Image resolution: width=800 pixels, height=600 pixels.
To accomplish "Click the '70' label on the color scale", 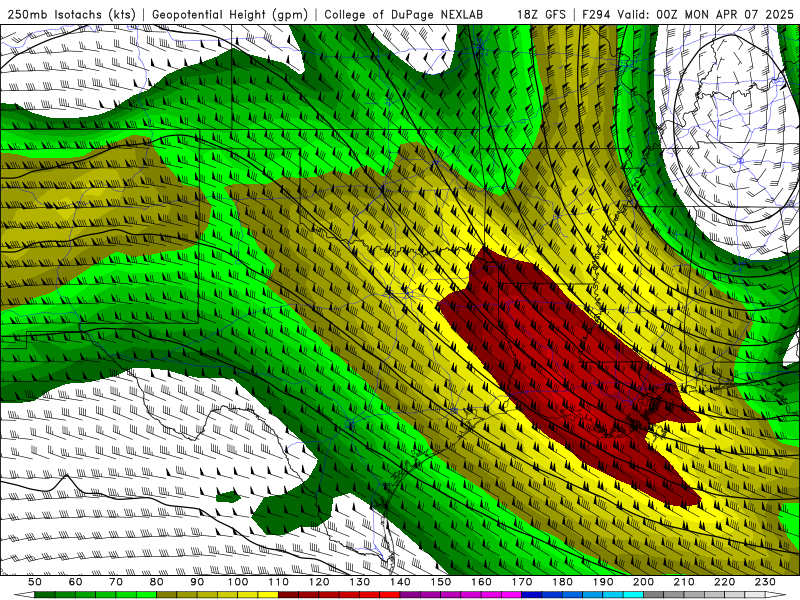I will point(116,582).
